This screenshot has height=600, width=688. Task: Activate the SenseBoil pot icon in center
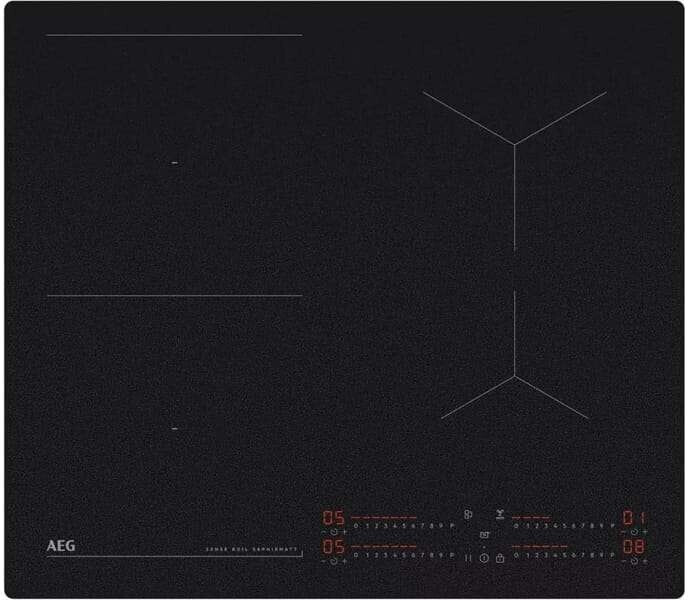coord(484,536)
